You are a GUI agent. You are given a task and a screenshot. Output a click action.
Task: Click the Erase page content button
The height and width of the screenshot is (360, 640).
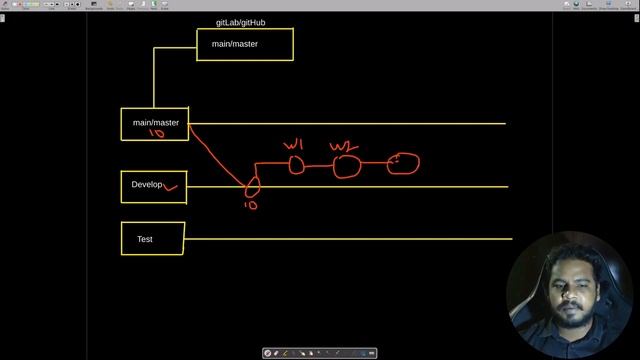coord(164,5)
